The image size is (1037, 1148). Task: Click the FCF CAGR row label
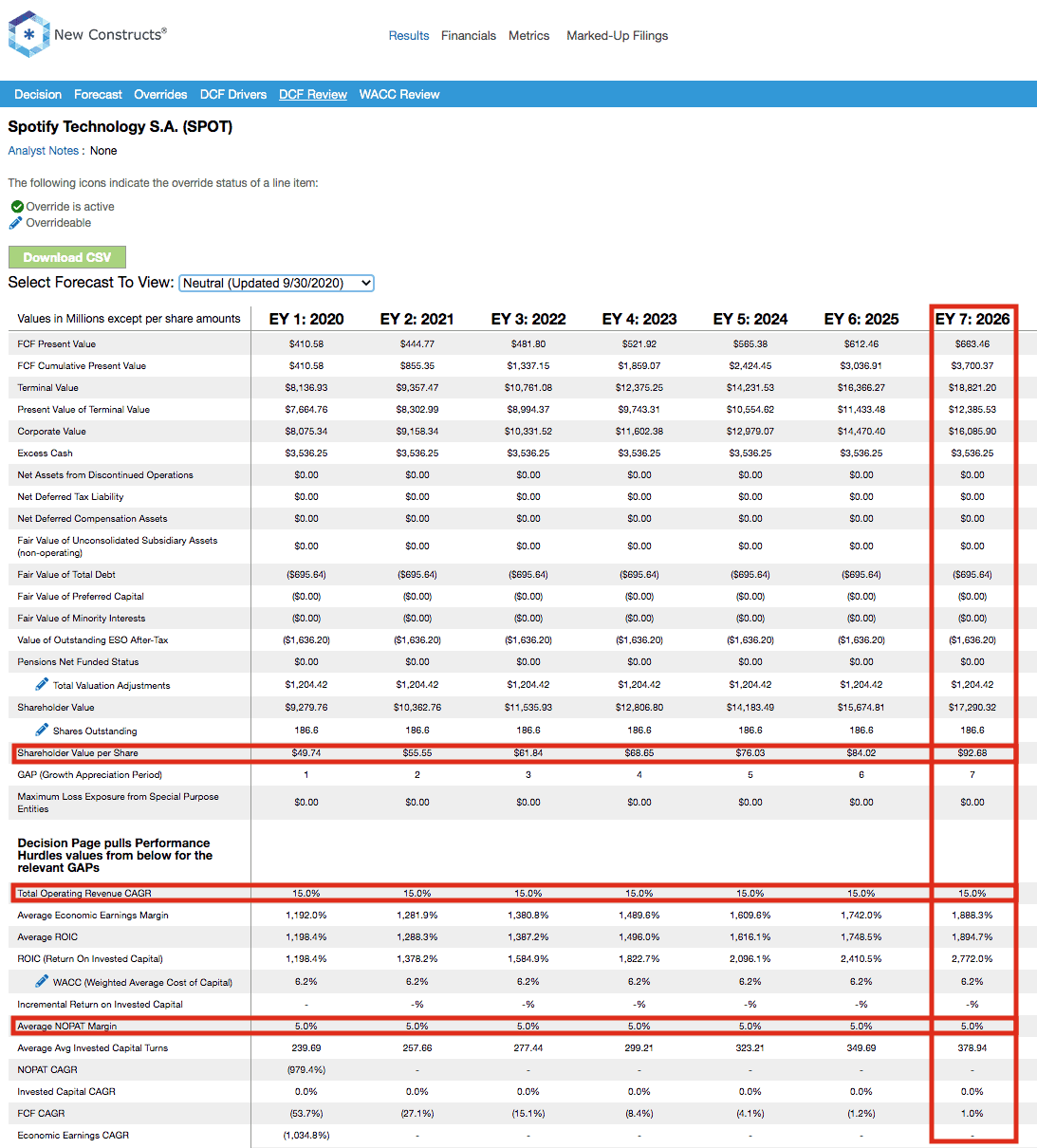41,1114
